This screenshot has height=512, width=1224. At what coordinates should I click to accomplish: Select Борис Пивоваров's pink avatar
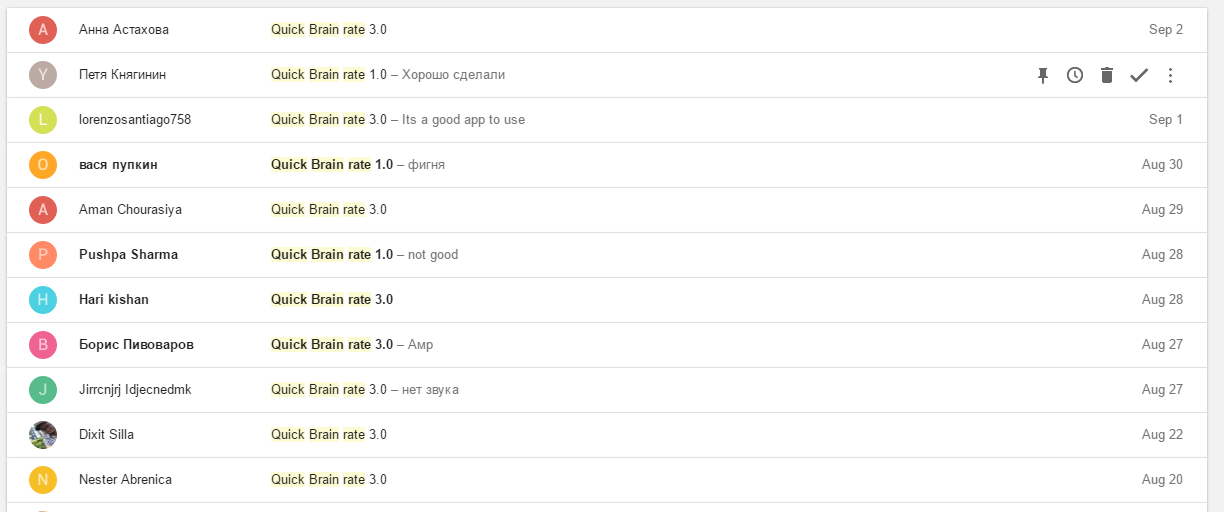(x=43, y=345)
